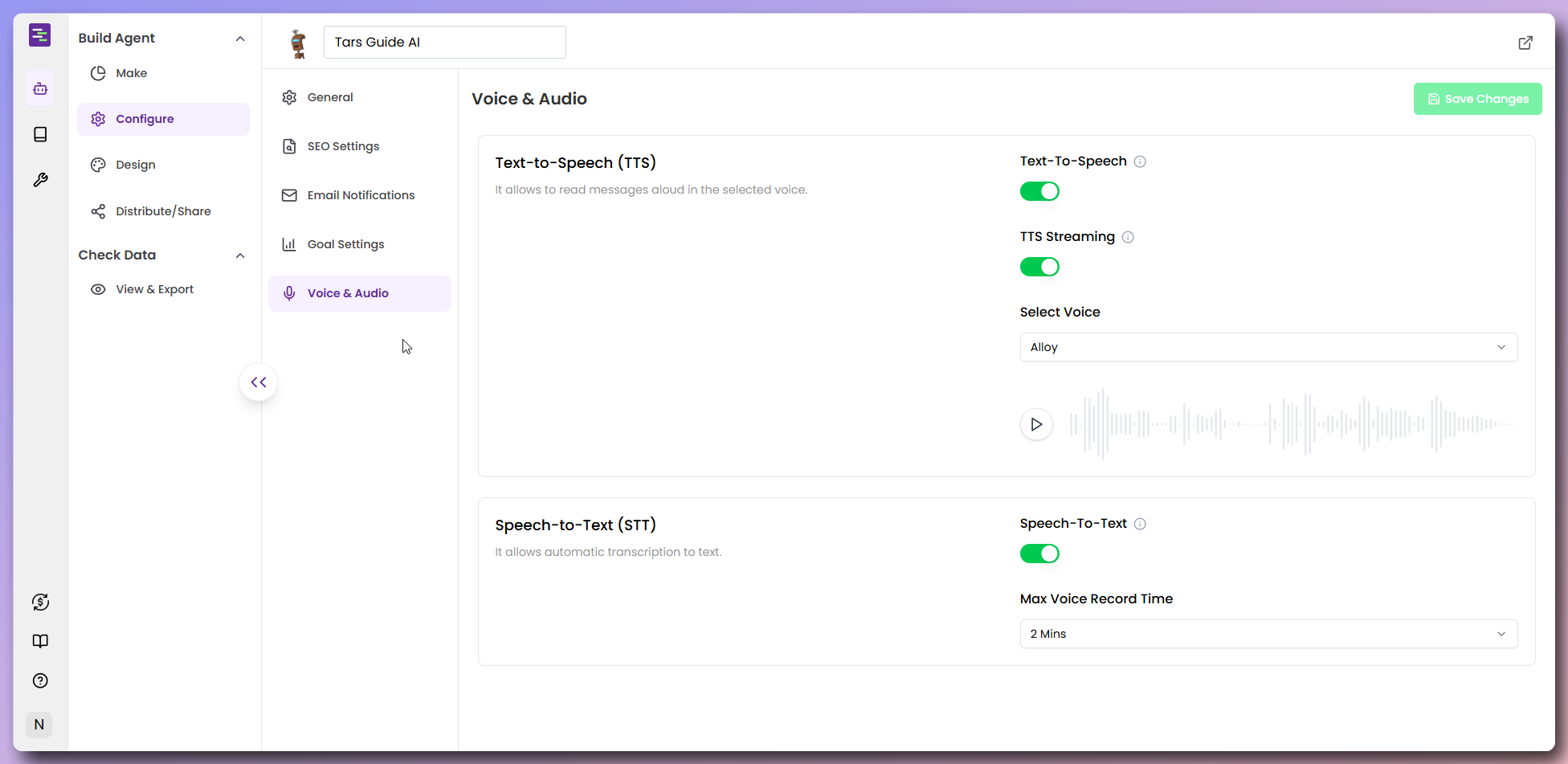Collapse the Build Agent section
1568x764 pixels.
(240, 39)
